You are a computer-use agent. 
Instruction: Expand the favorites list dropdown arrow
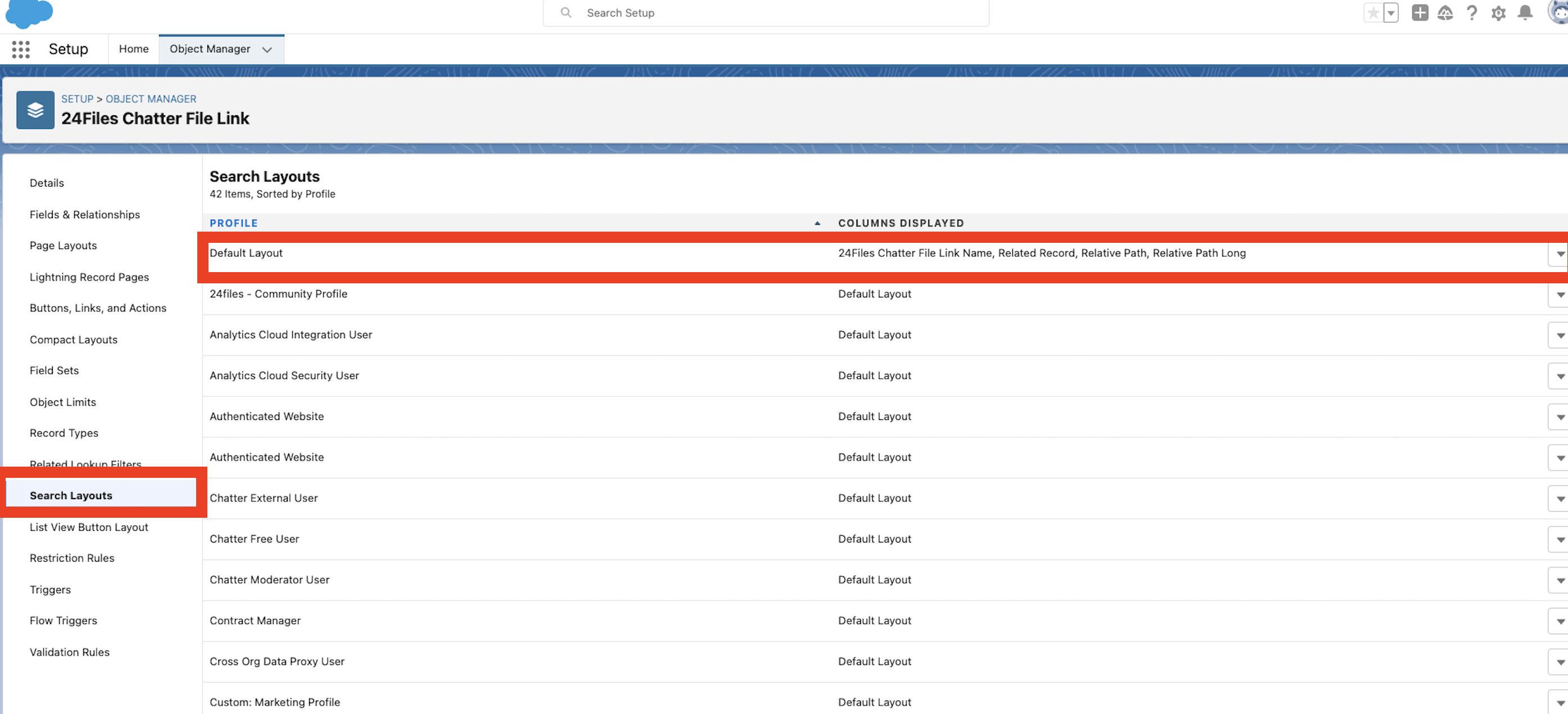coord(1391,13)
